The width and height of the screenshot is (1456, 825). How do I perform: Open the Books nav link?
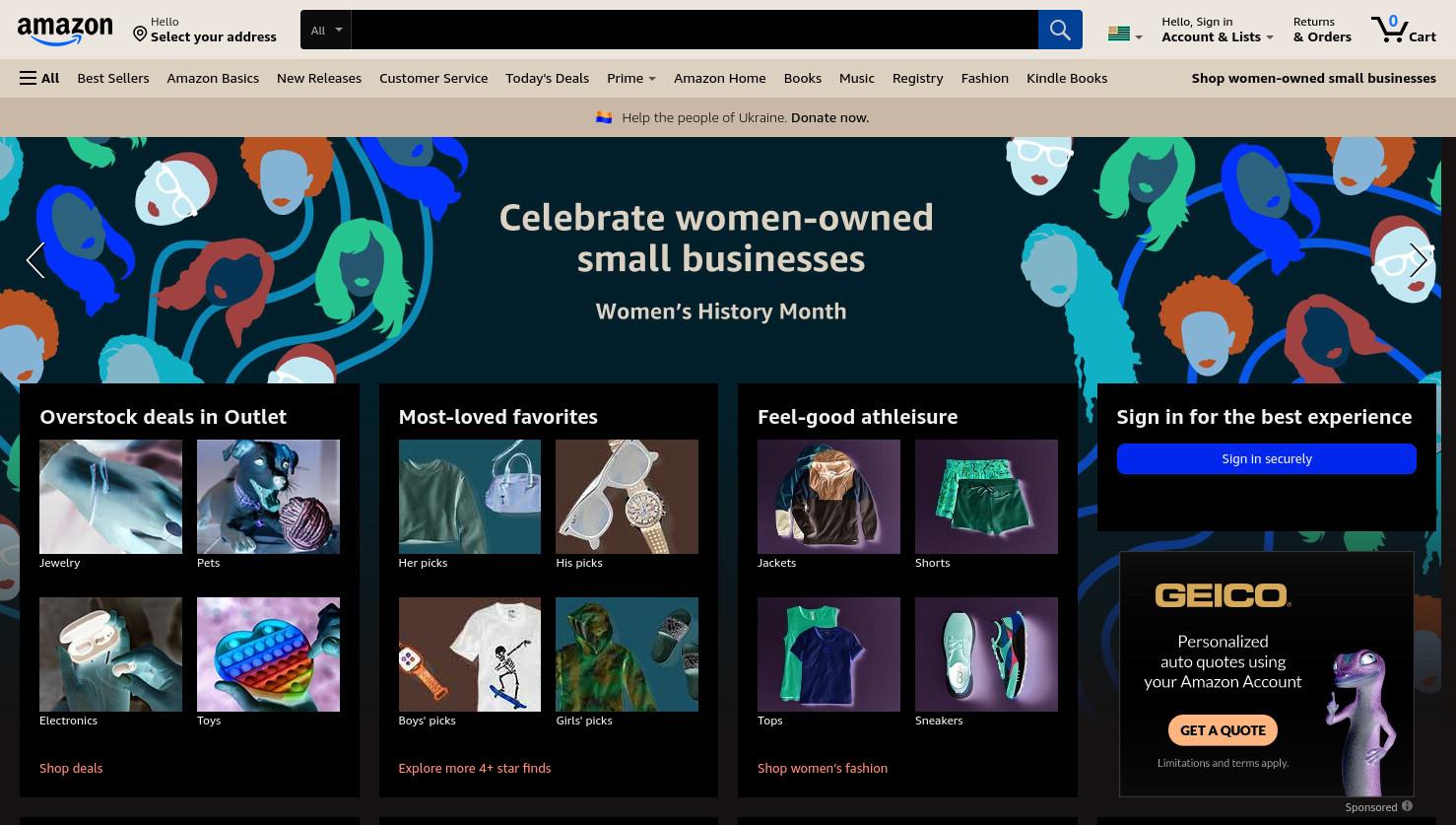coord(803,78)
